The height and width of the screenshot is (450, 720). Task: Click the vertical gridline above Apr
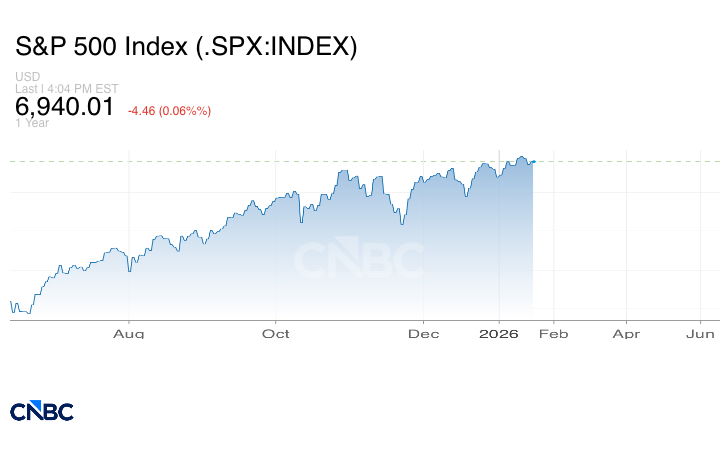click(x=626, y=230)
